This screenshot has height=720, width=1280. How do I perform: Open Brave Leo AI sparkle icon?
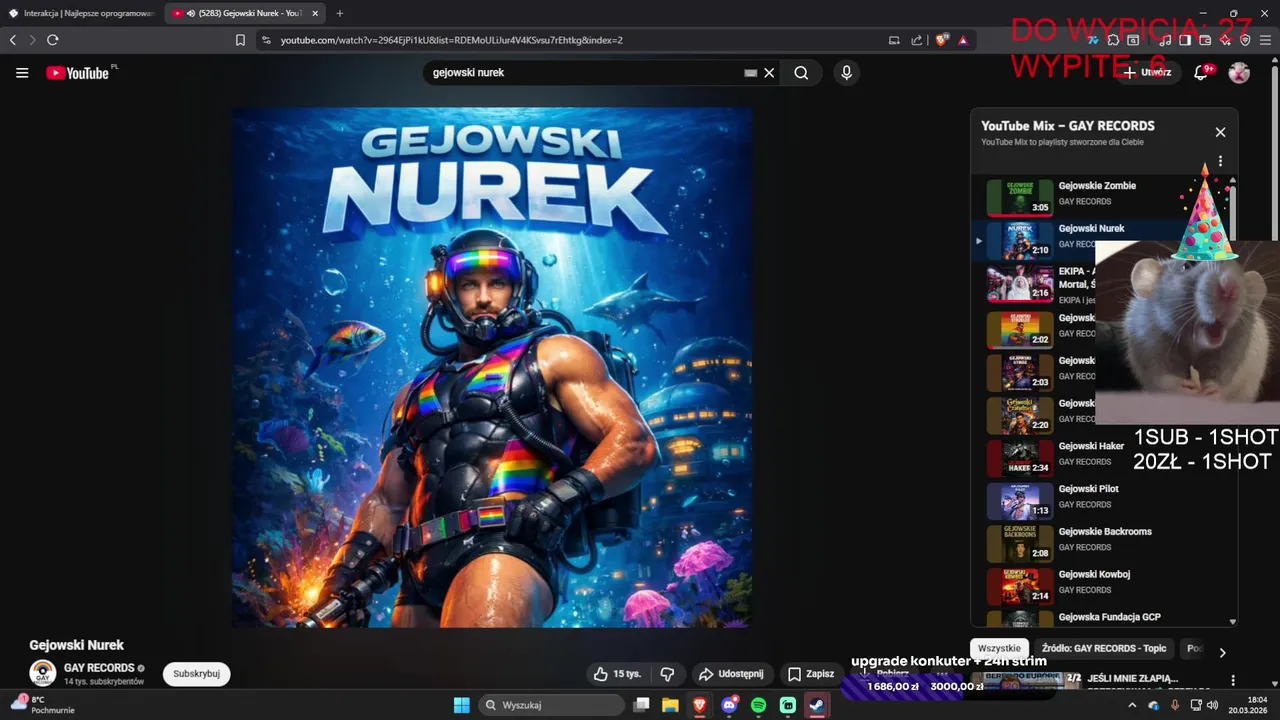point(1225,40)
